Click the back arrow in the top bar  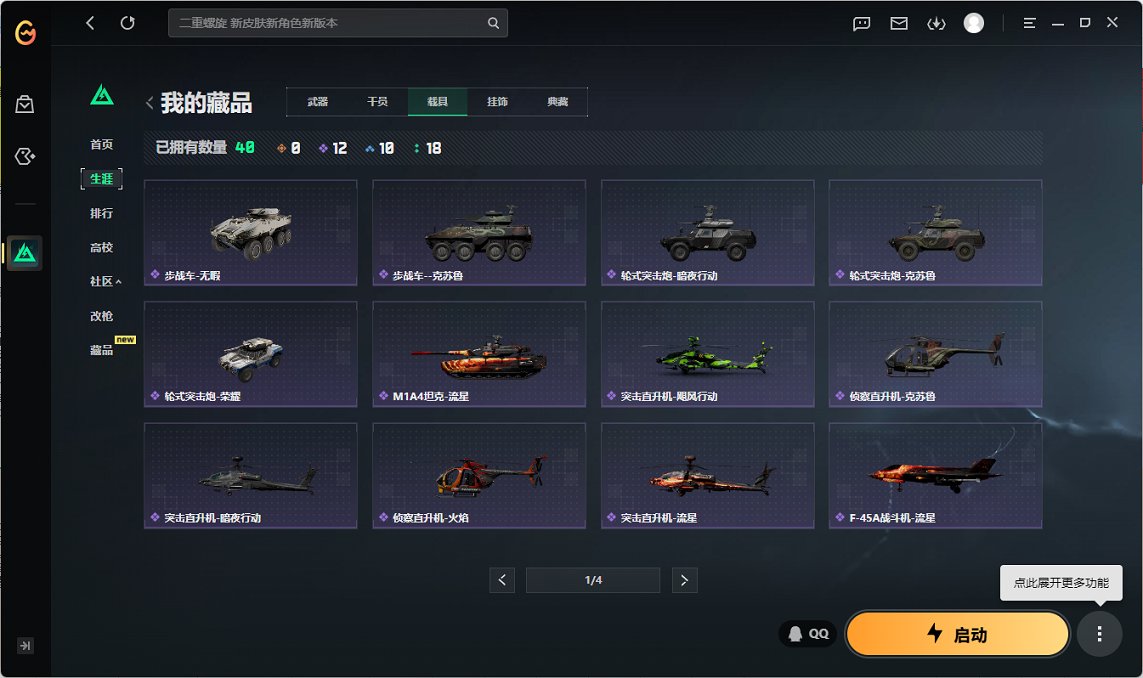click(90, 23)
